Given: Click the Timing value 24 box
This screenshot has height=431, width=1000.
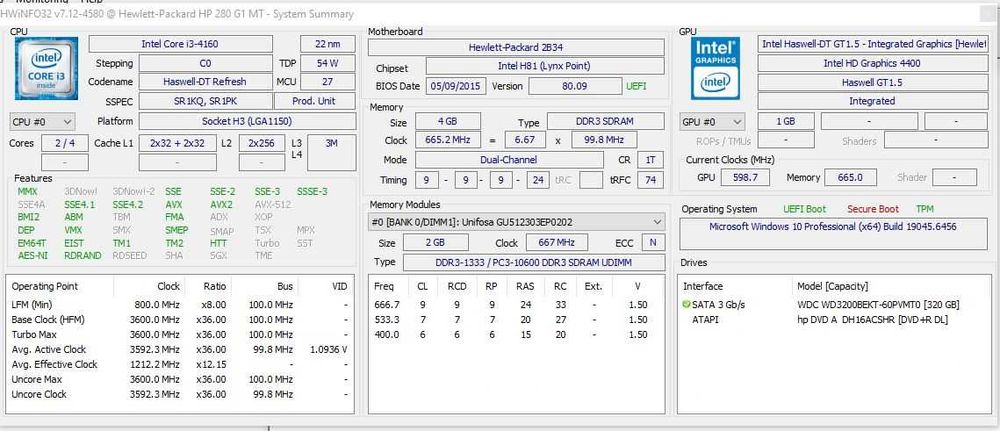Looking at the screenshot, I should click(x=538, y=180).
